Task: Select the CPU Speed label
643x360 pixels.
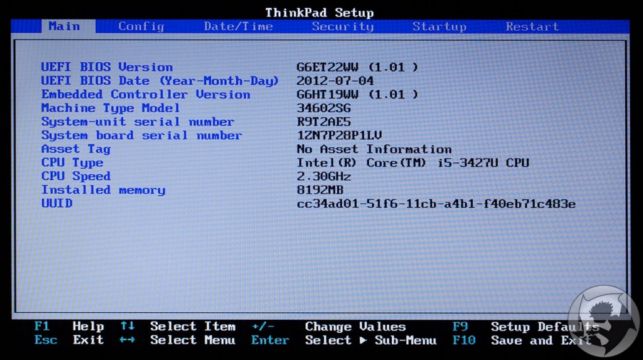Action: point(76,176)
